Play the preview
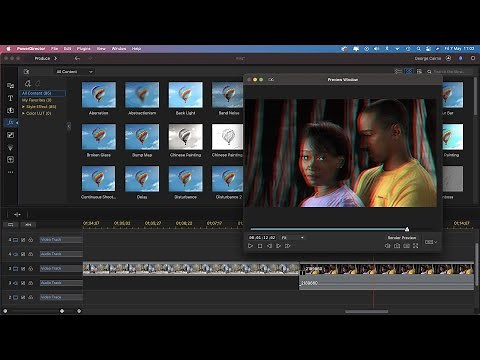The image size is (480, 360). 250,246
